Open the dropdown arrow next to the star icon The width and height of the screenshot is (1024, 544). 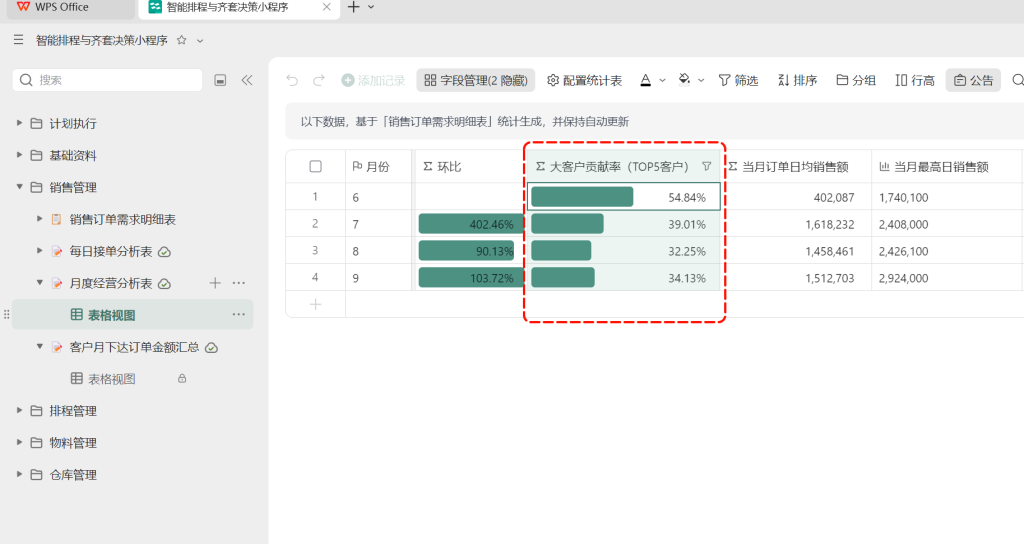coord(200,41)
